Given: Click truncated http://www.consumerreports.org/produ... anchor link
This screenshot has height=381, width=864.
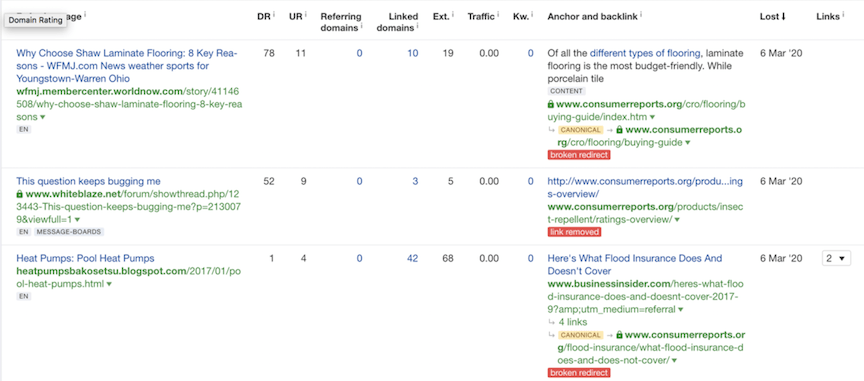Looking at the screenshot, I should [x=646, y=187].
